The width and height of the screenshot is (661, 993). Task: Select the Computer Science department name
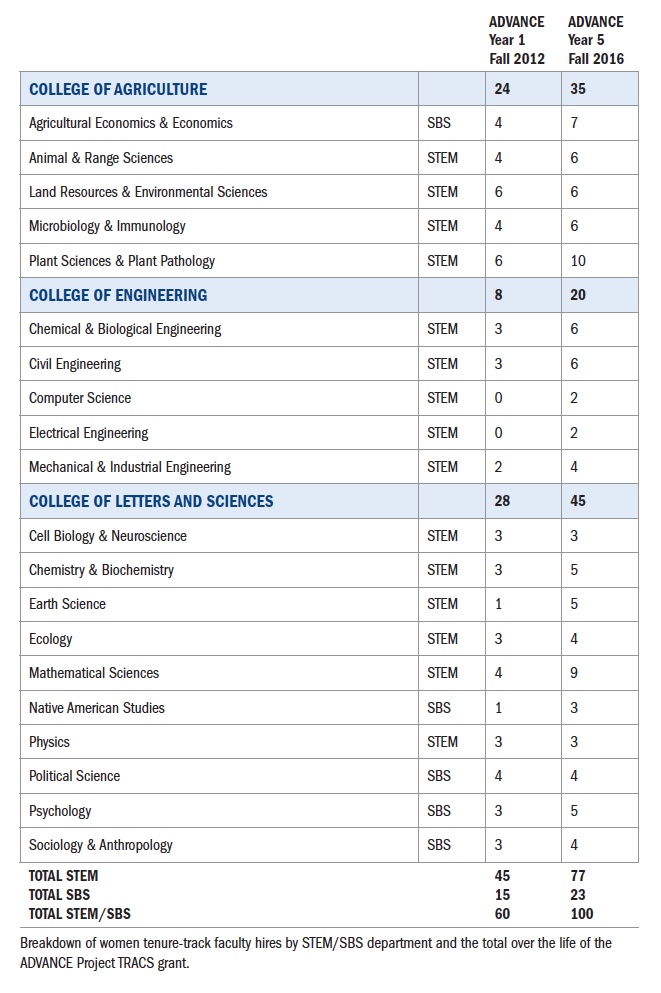tap(80, 398)
